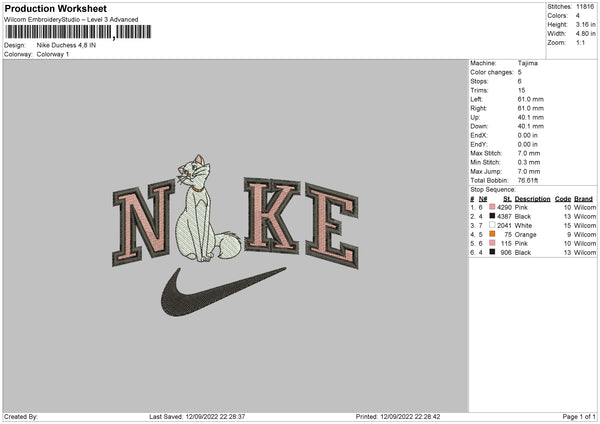This screenshot has width=600, height=424.
Task: Click design name 'Nike Duchess 4,8 IN'
Action: coord(66,45)
